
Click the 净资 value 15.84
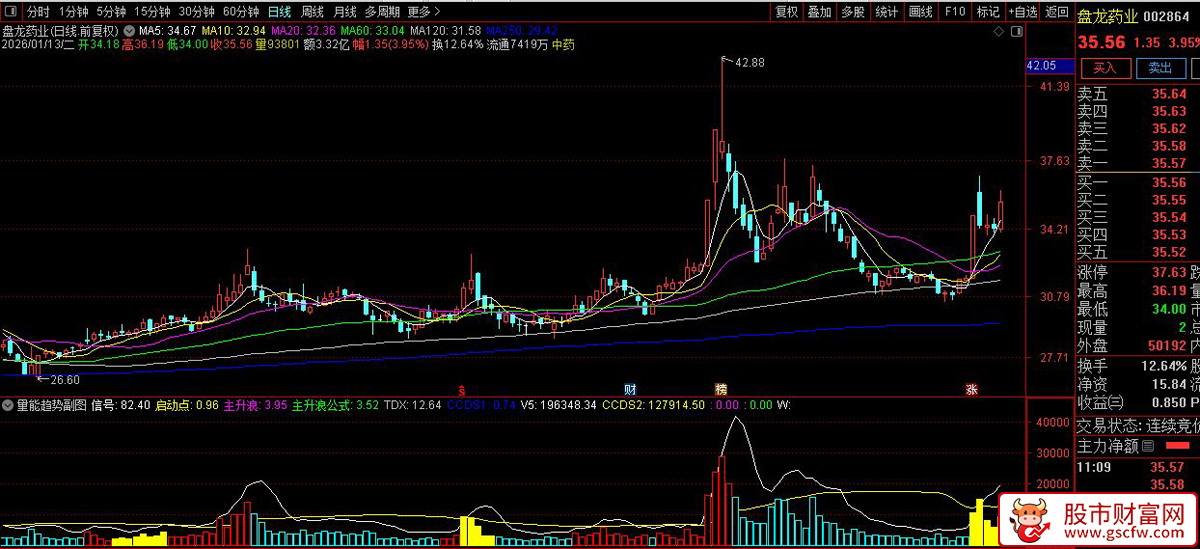point(1168,384)
